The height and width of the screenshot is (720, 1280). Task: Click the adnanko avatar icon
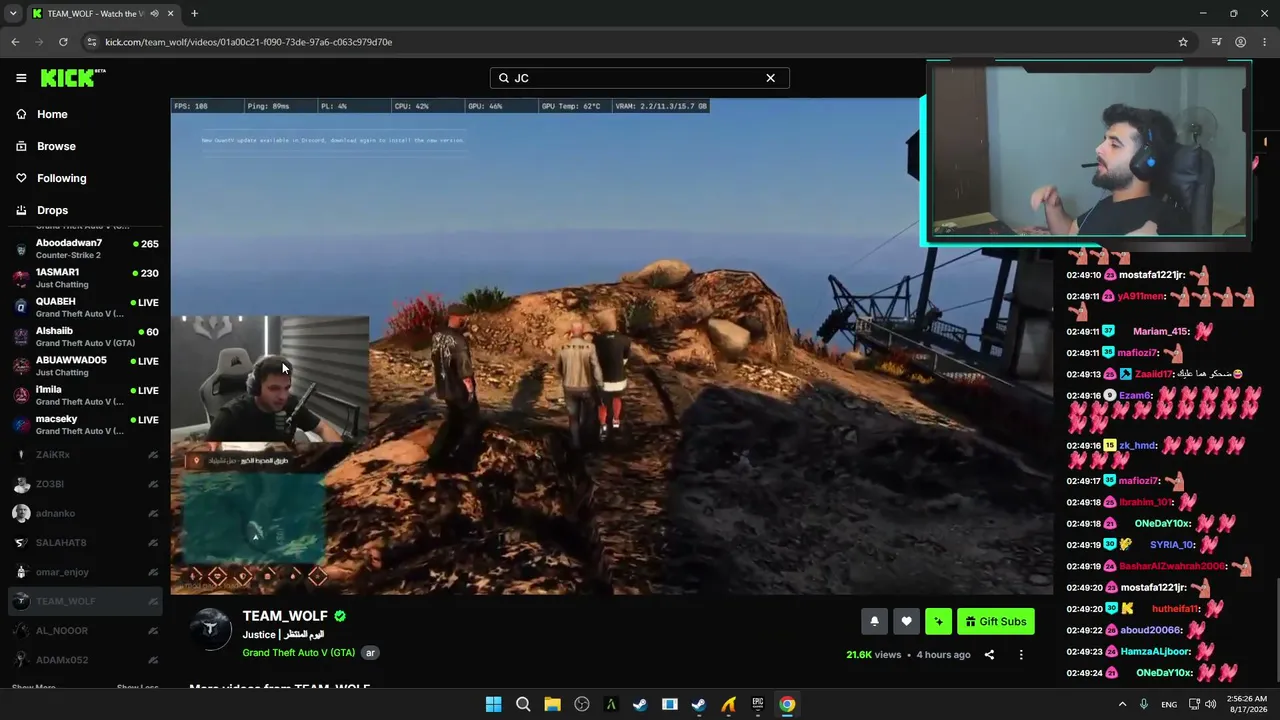tap(21, 513)
